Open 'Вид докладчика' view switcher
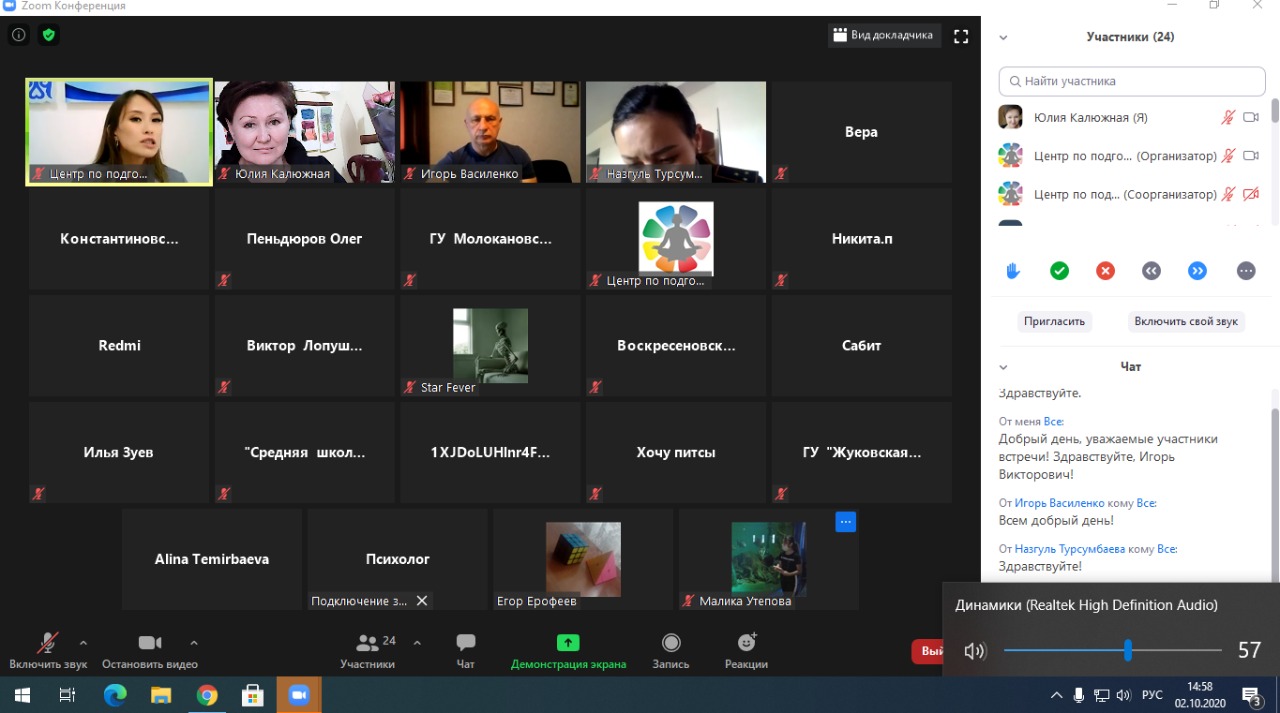 coord(883,35)
